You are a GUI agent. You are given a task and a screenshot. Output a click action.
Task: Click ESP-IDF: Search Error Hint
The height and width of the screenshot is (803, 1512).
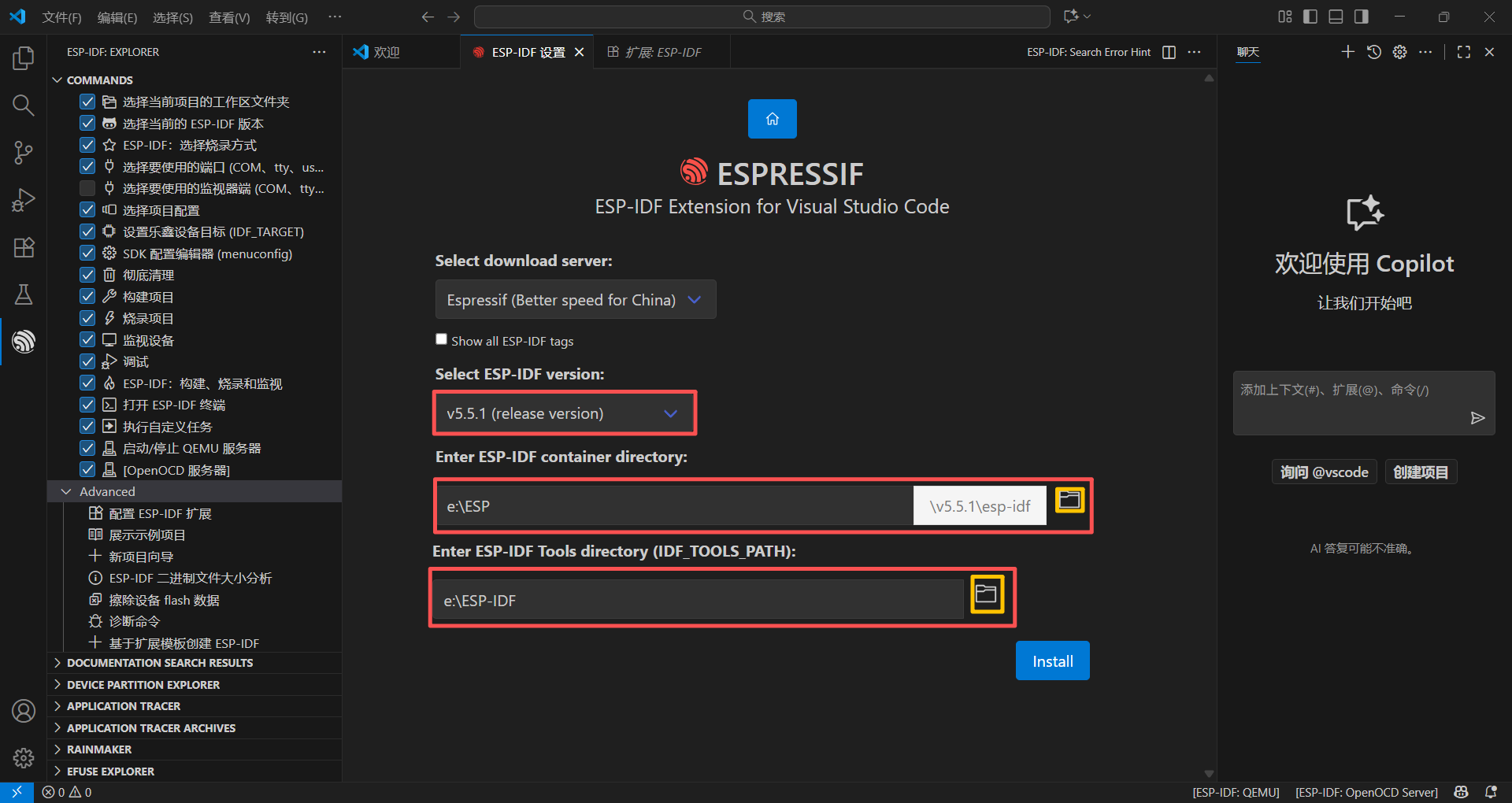click(x=1088, y=52)
